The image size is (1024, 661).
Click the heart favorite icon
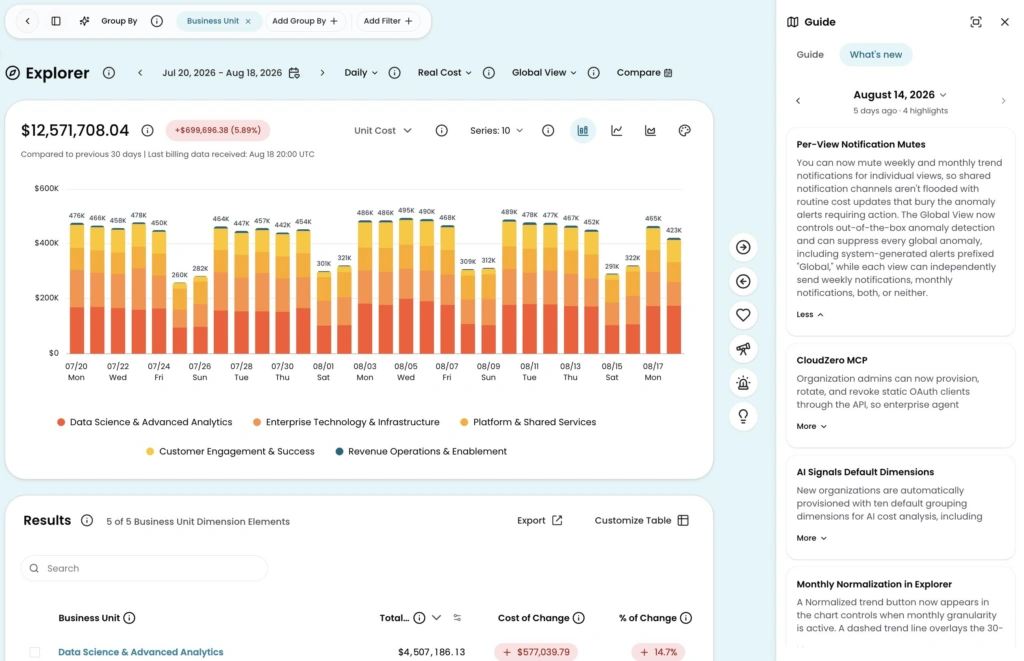tap(743, 315)
